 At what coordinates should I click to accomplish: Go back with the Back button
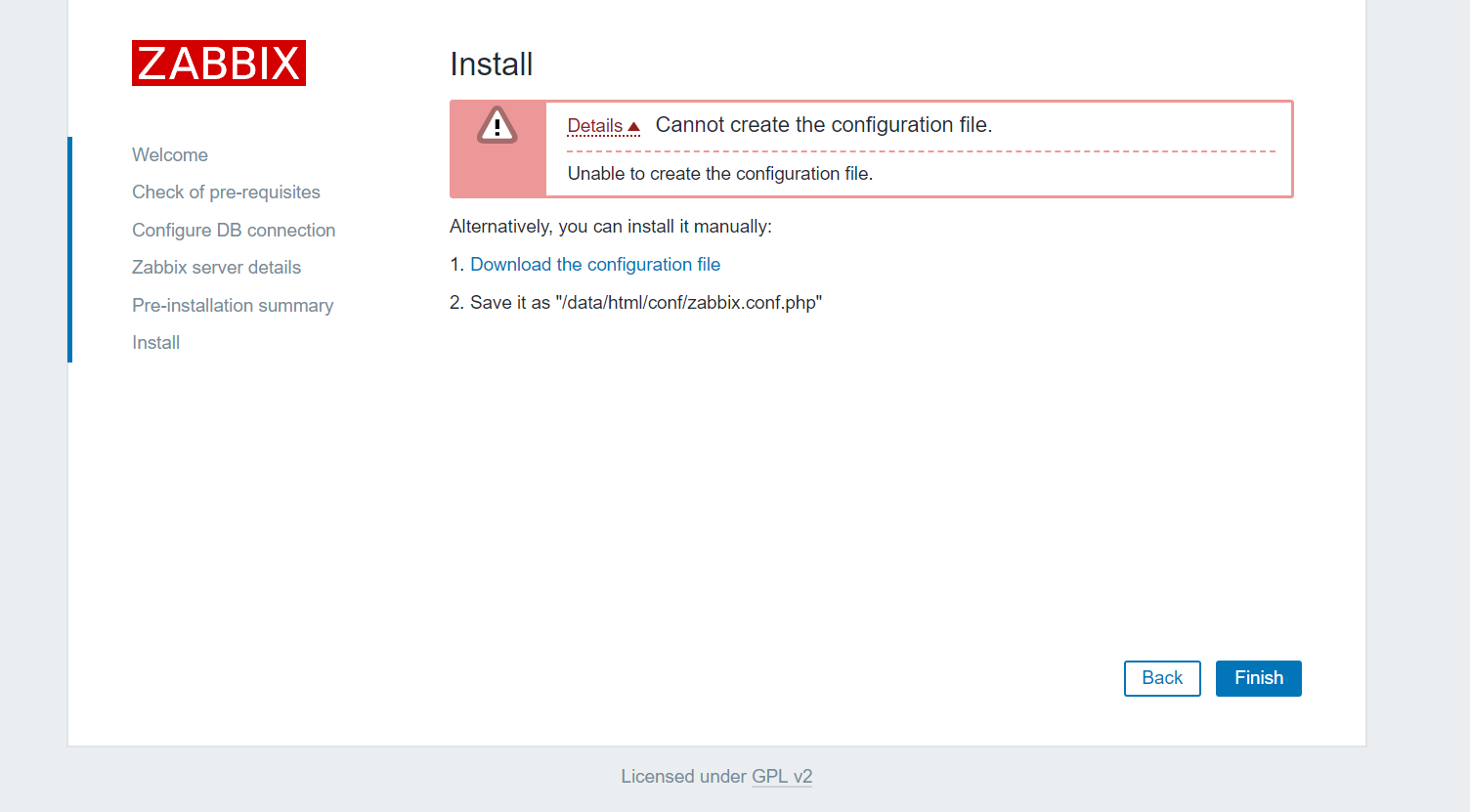(x=1162, y=678)
